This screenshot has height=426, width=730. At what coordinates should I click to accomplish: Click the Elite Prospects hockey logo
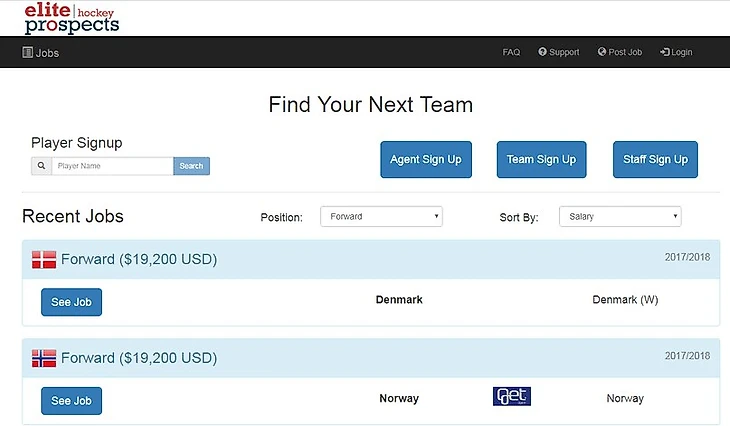coord(72,18)
